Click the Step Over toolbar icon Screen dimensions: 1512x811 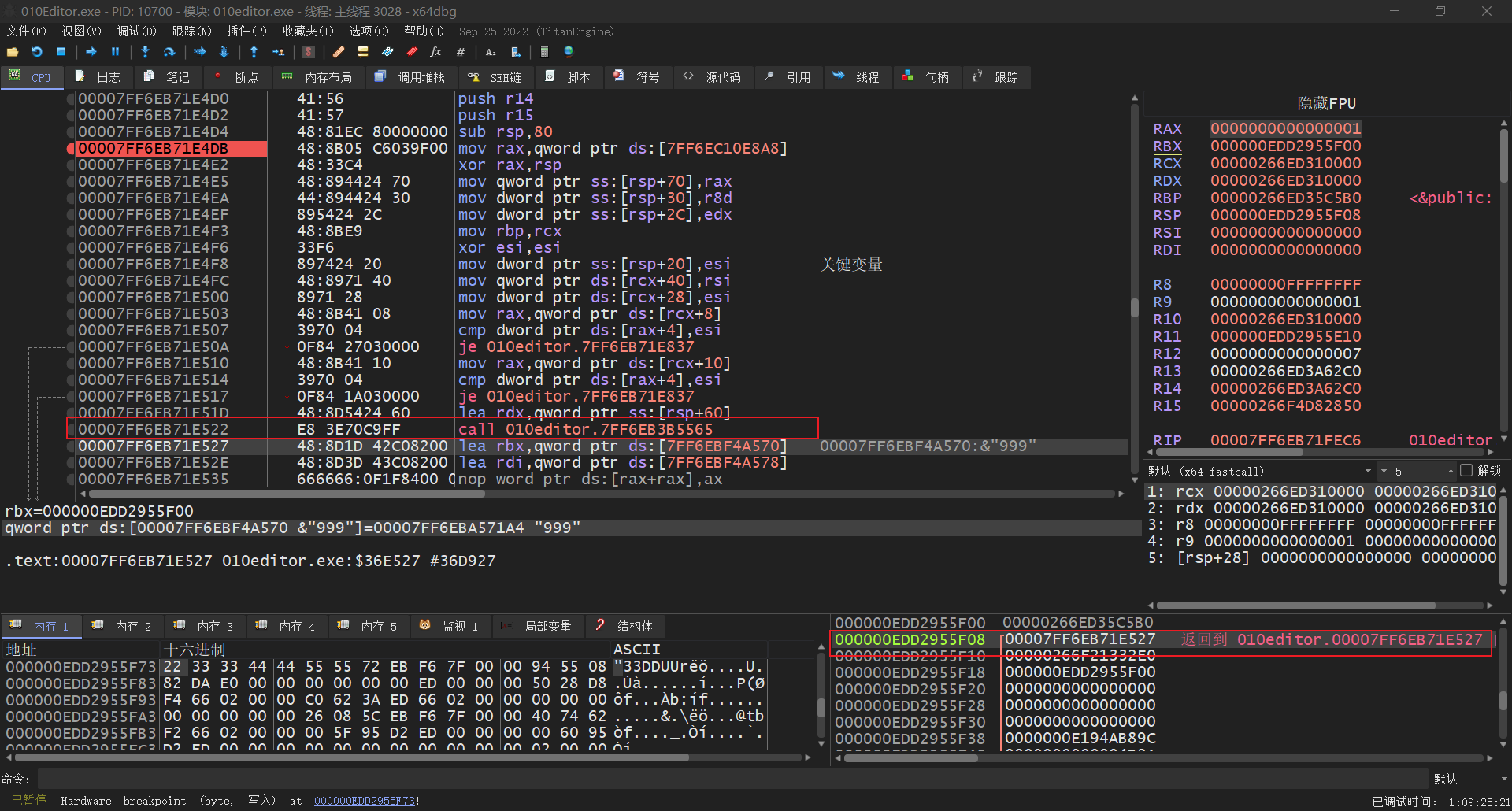tap(169, 52)
